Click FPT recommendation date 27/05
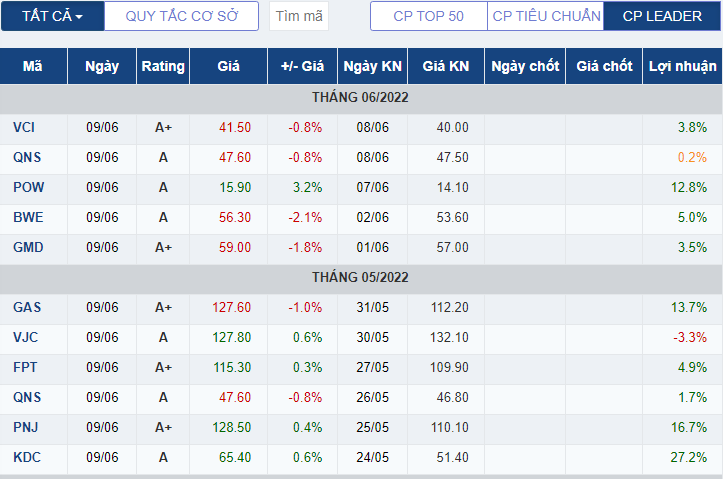 373,367
